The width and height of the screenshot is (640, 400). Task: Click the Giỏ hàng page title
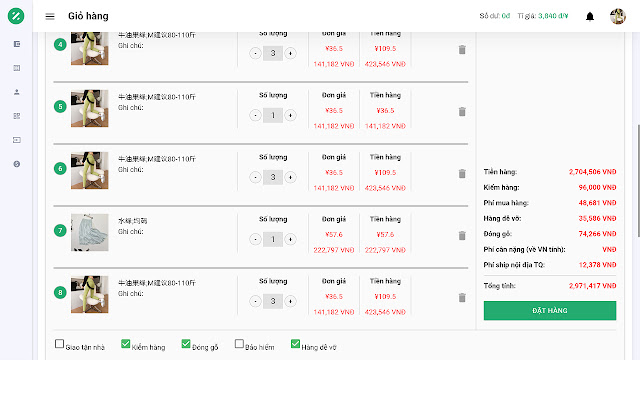pos(88,16)
